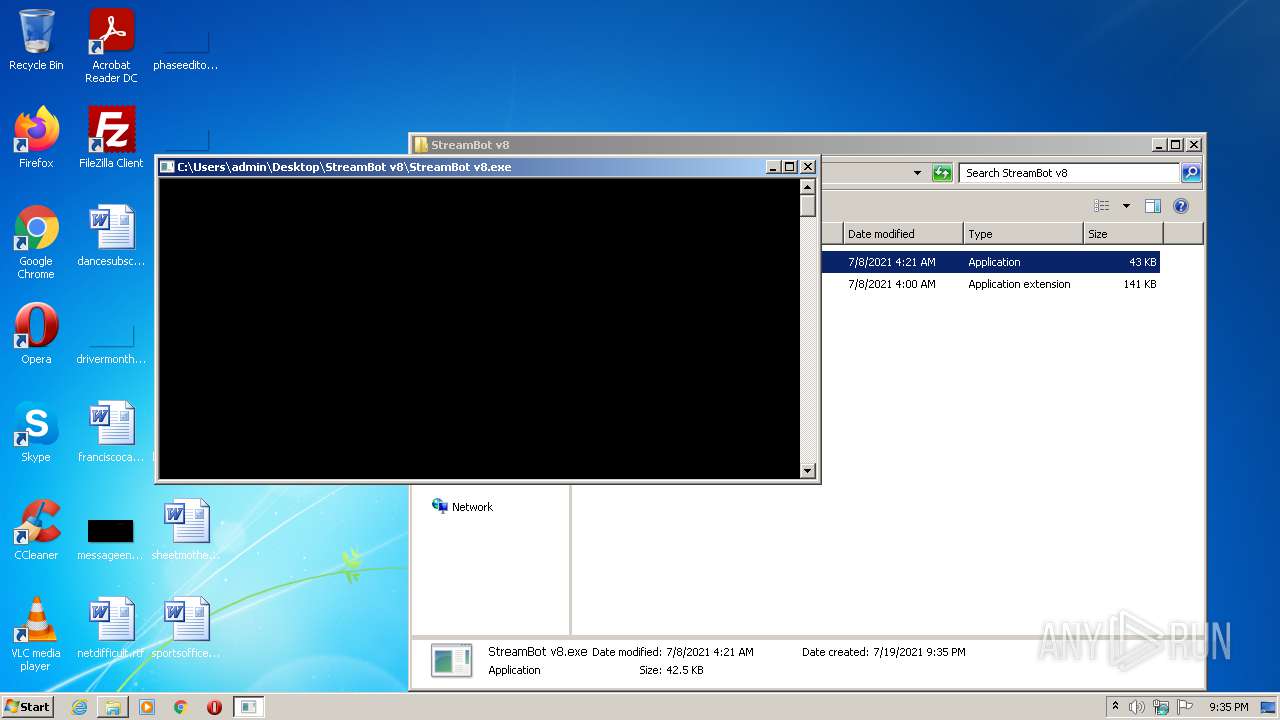This screenshot has width=1280, height=720.
Task: Click the refresh button in Explorer address bar
Action: pos(942,173)
